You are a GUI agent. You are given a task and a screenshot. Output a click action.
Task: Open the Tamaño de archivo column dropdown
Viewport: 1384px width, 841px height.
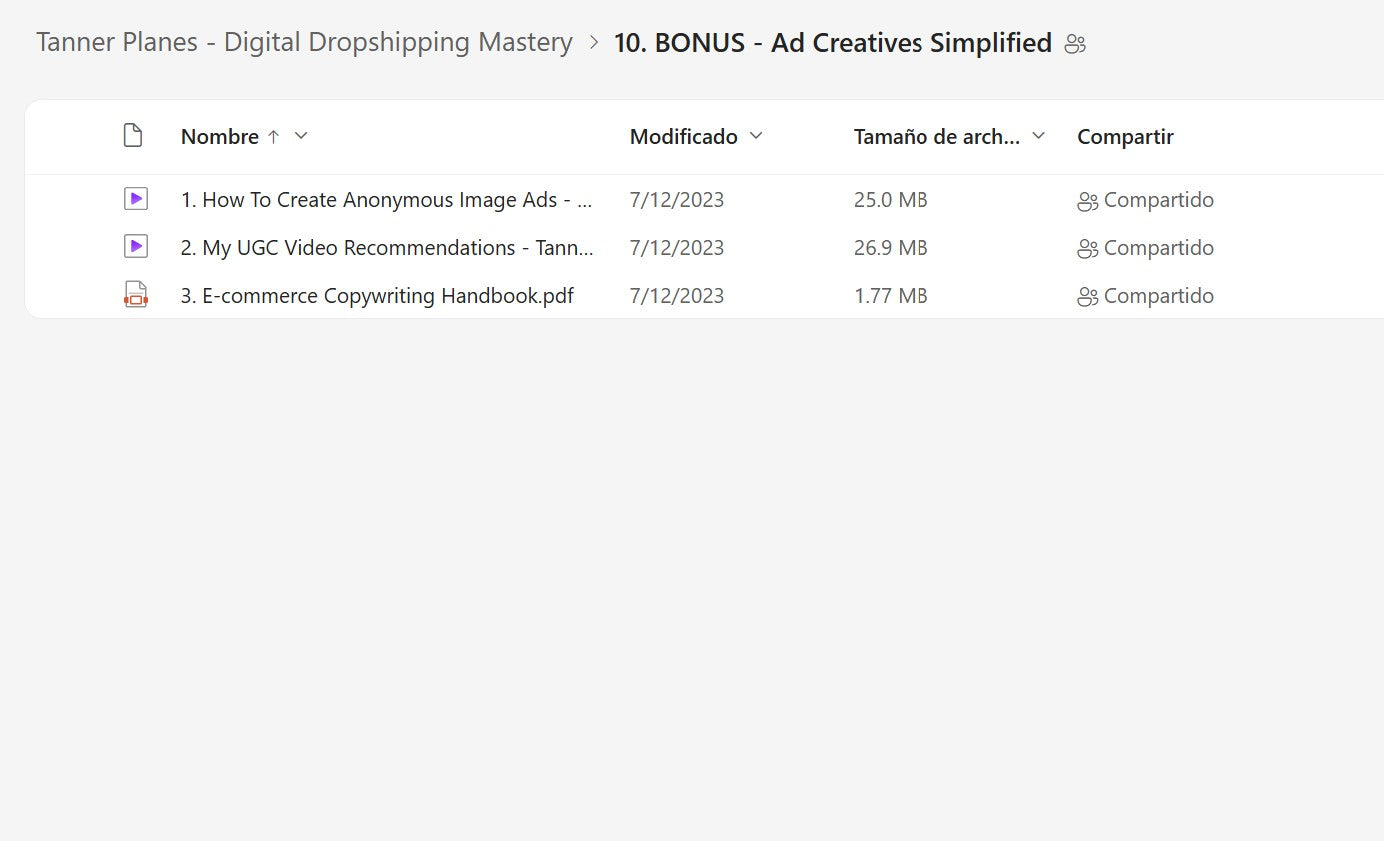(x=1038, y=136)
